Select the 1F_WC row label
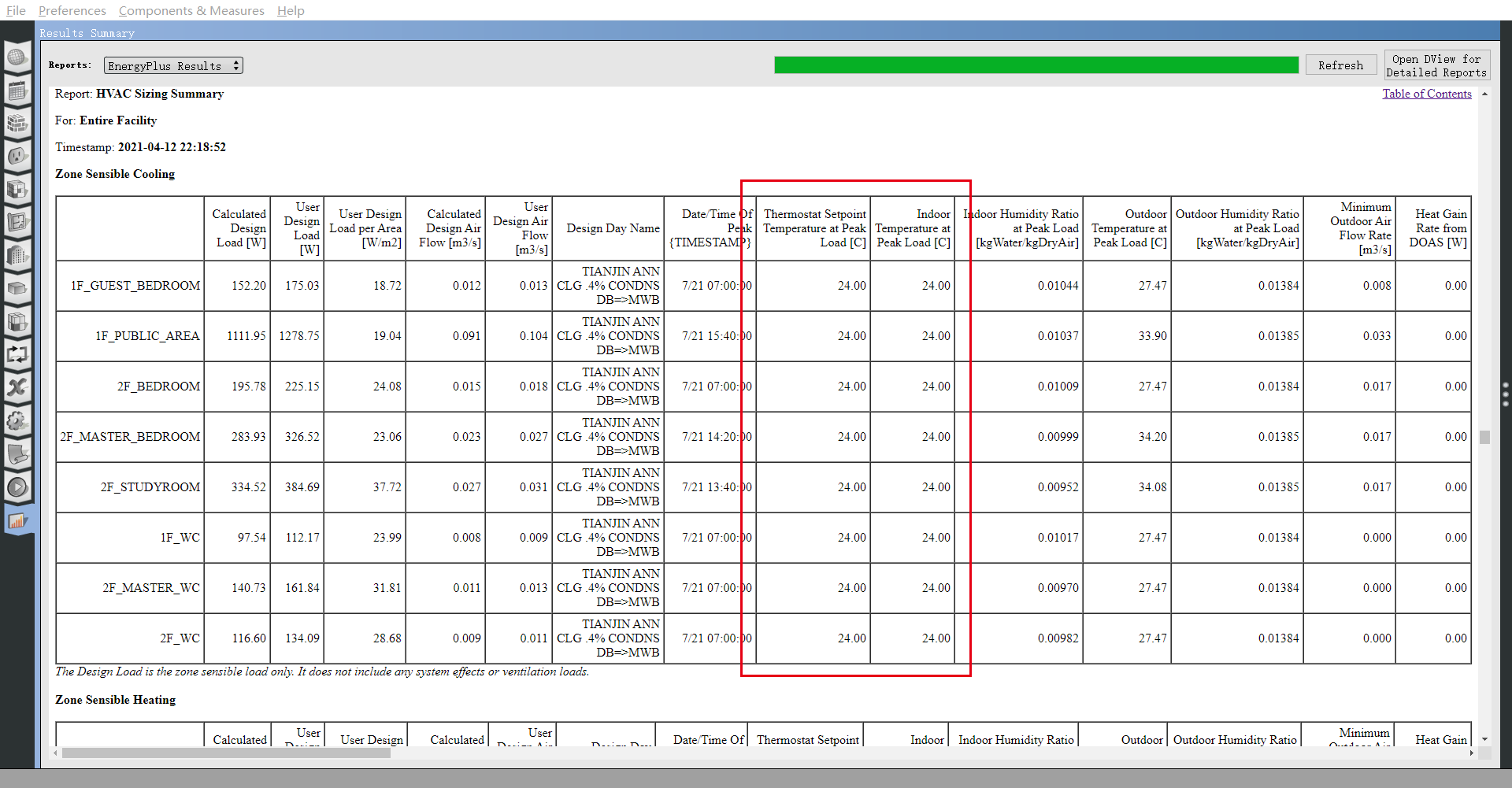Screen dimensions: 1512x788 coord(180,538)
